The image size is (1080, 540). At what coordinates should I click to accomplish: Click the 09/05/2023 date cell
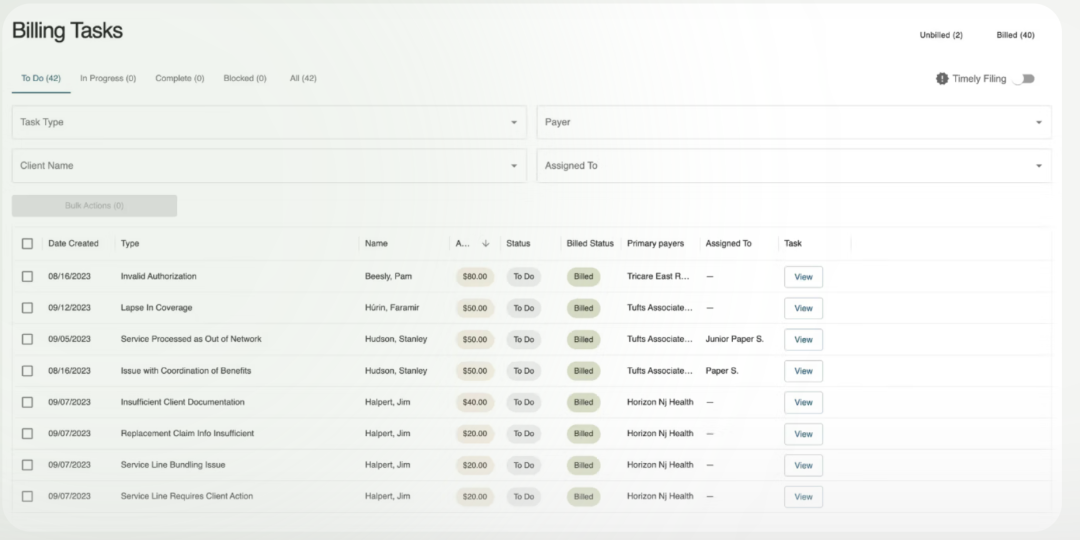tap(69, 339)
